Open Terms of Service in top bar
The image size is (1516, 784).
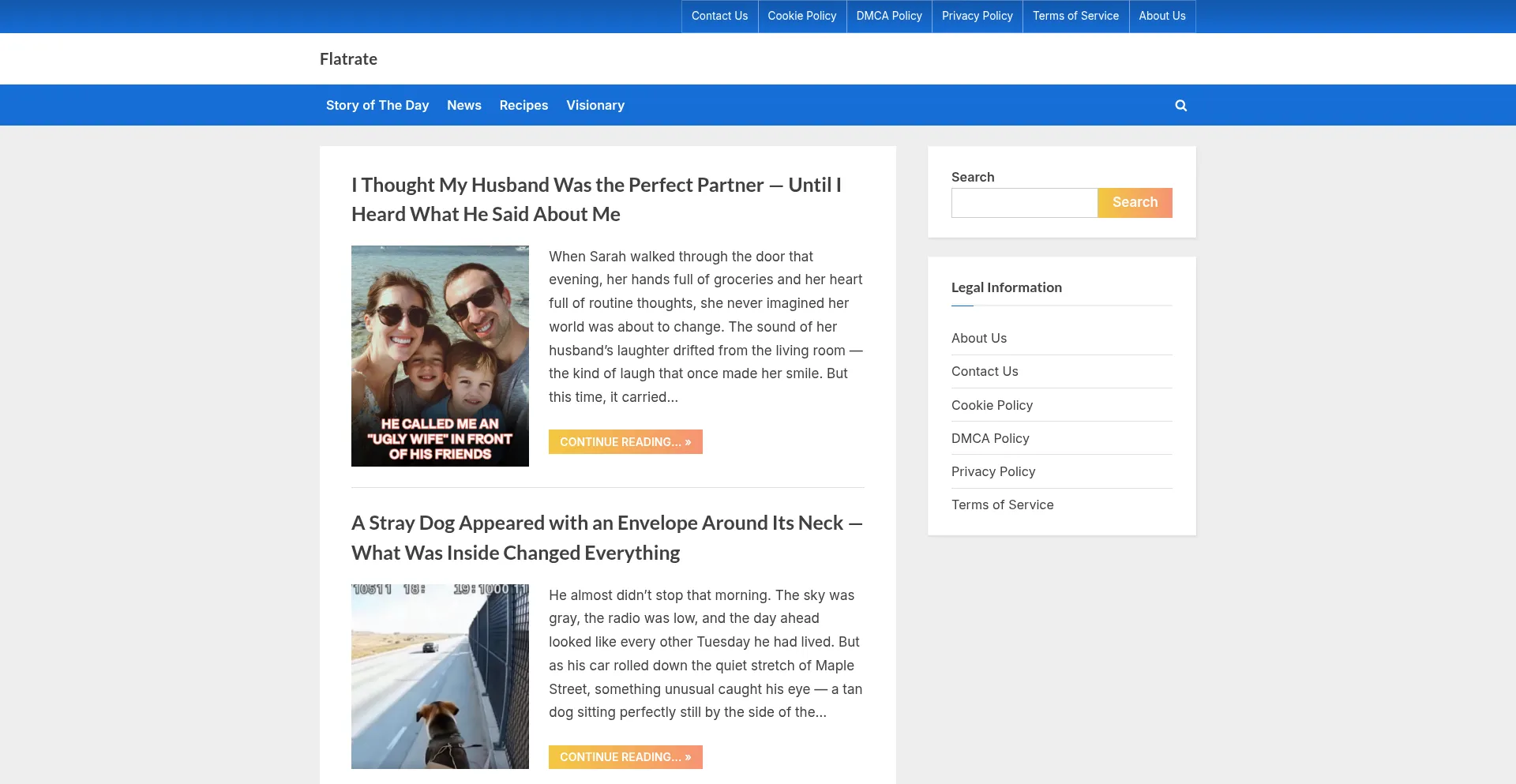1075,16
